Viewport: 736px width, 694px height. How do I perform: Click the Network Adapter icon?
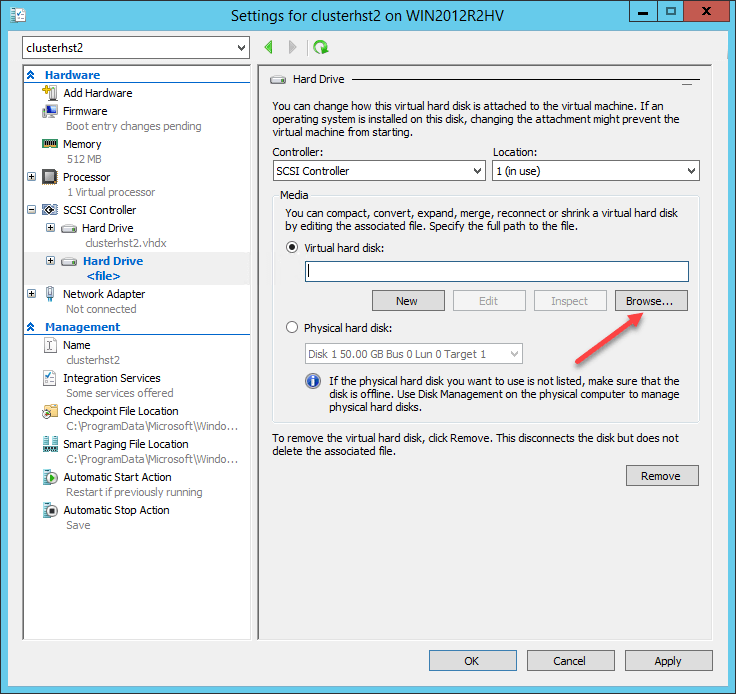50,294
